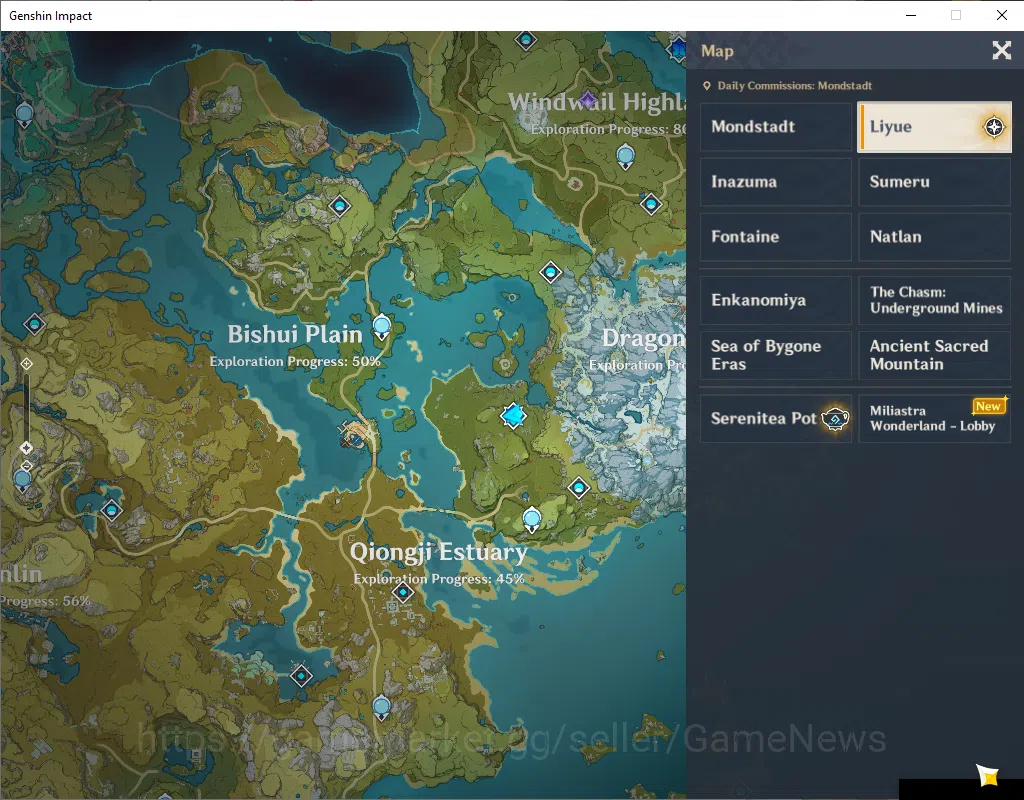This screenshot has width=1024, height=800.
Task: Click the large blue crystal map marker
Action: [513, 415]
